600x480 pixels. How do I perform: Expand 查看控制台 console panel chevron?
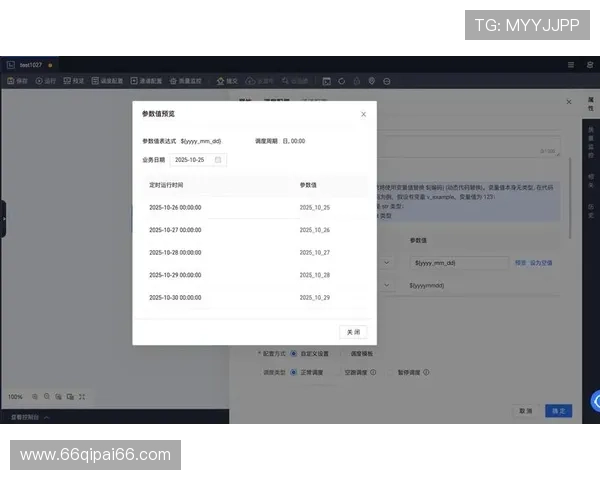coord(47,417)
